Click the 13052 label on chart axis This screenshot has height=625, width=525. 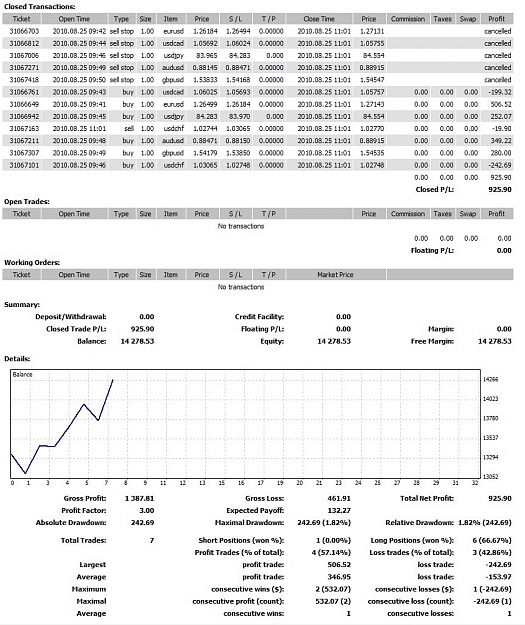tap(491, 476)
